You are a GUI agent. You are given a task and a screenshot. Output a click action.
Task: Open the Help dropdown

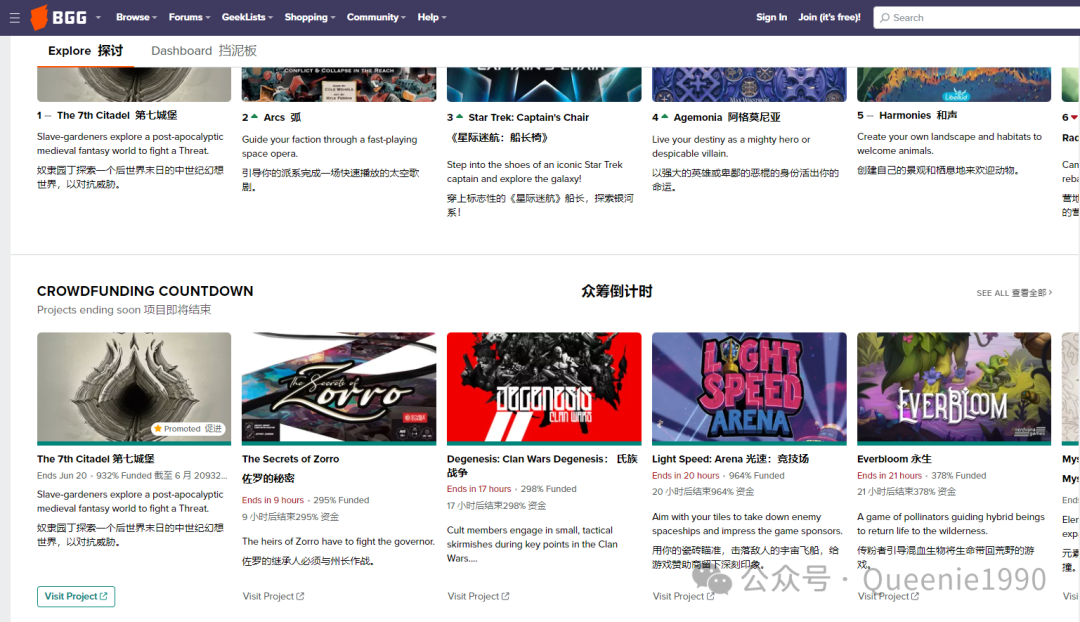(431, 17)
